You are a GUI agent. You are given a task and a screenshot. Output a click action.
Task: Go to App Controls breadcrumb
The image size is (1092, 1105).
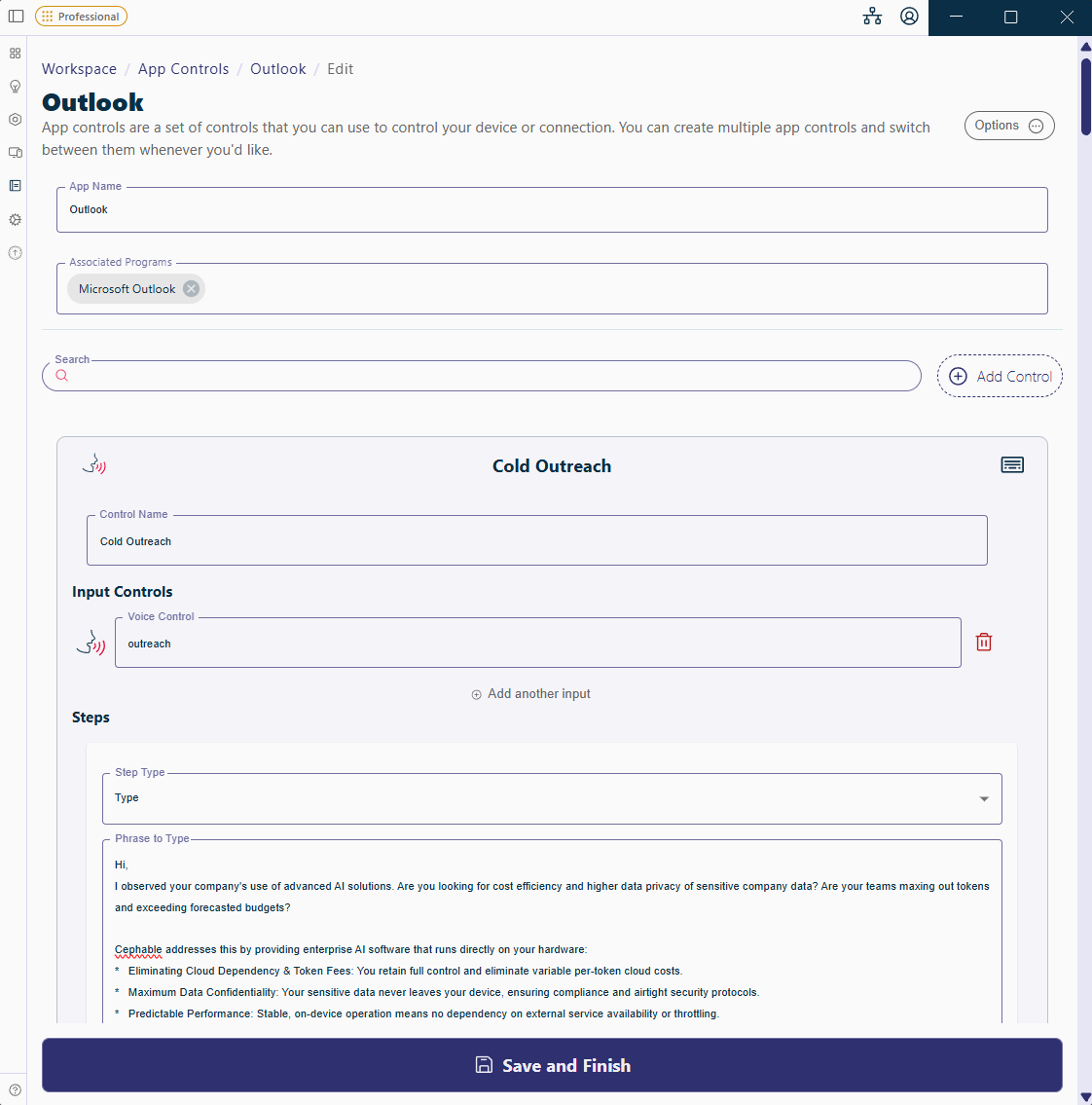point(183,69)
